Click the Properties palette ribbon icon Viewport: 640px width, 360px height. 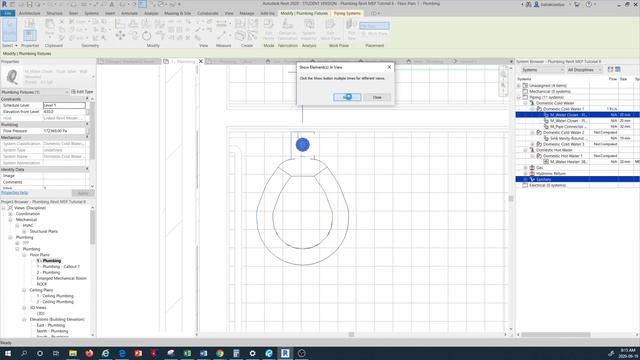29,36
